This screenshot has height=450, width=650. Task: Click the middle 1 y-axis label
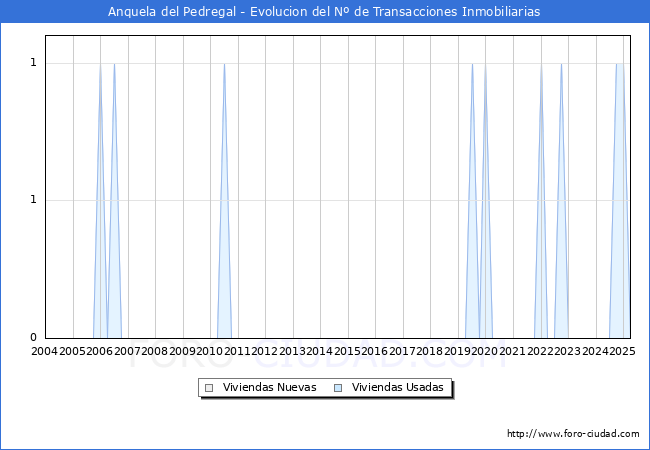34,200
